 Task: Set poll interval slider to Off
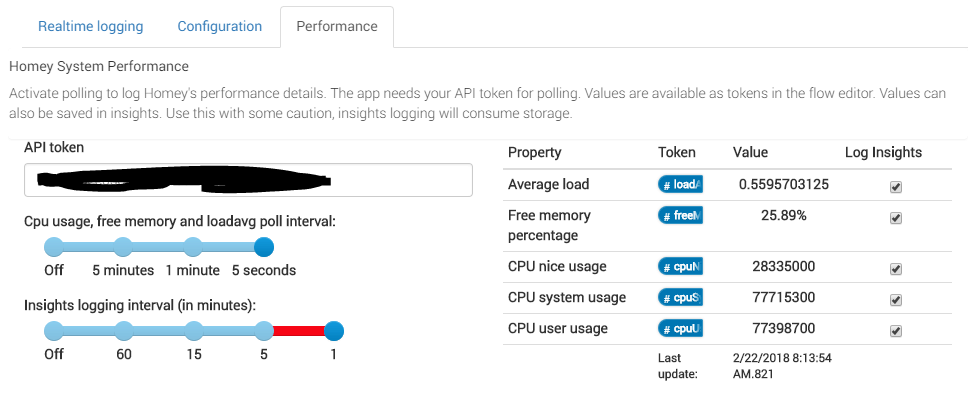click(x=54, y=247)
